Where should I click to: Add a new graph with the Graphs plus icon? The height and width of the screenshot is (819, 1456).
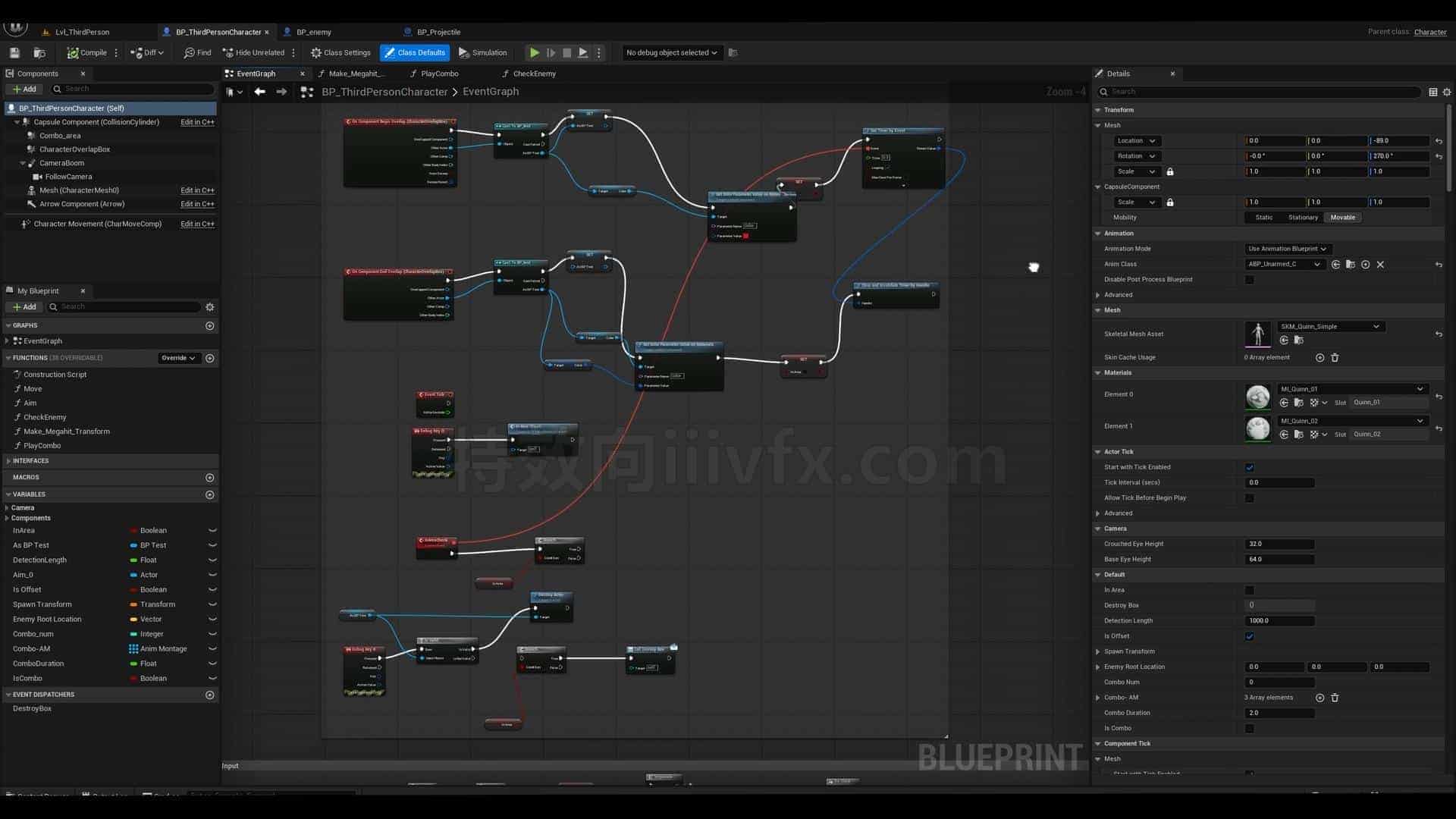pos(210,325)
